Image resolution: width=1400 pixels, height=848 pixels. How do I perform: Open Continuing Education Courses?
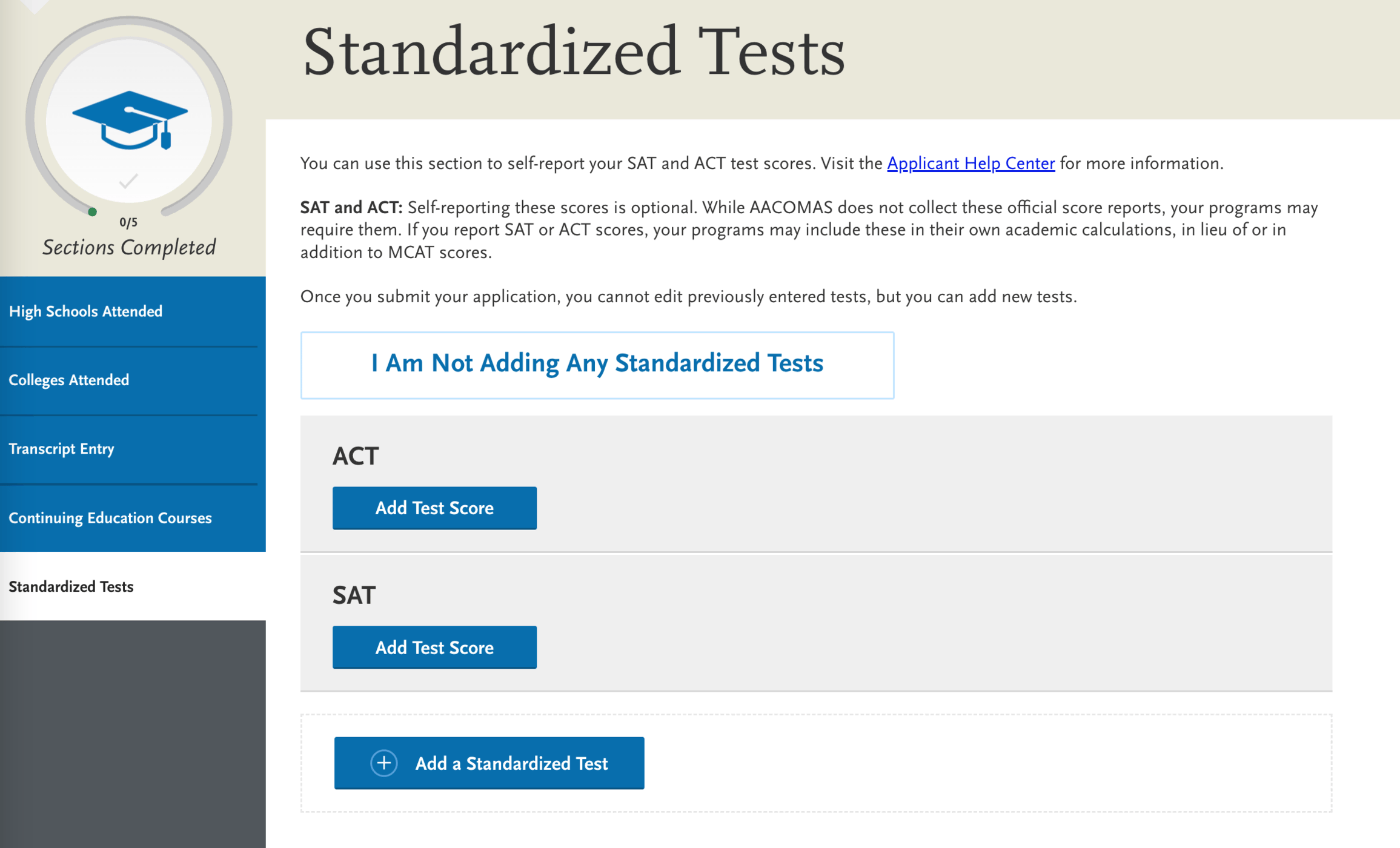(x=110, y=518)
